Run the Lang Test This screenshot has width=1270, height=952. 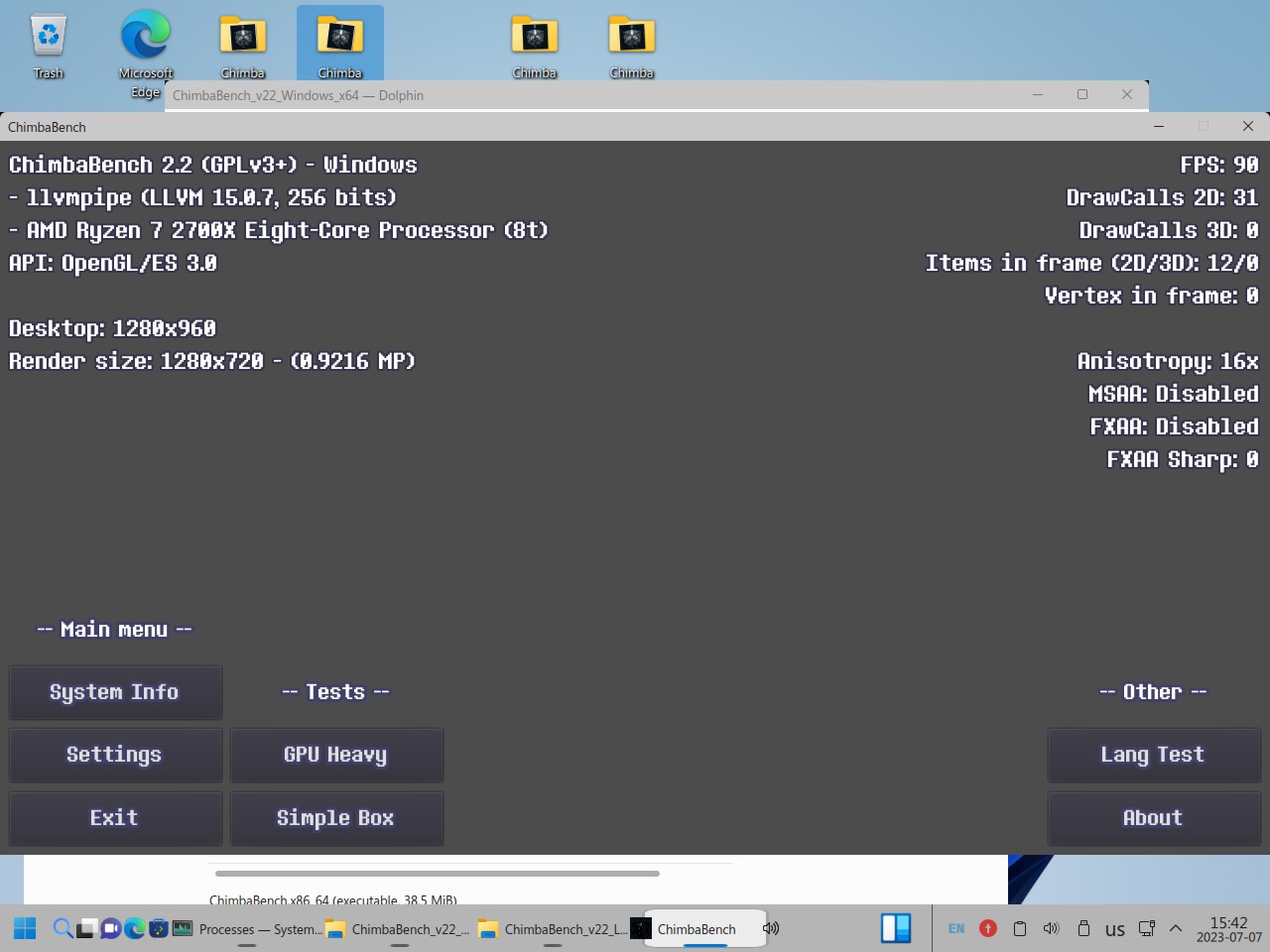pyautogui.click(x=1154, y=755)
